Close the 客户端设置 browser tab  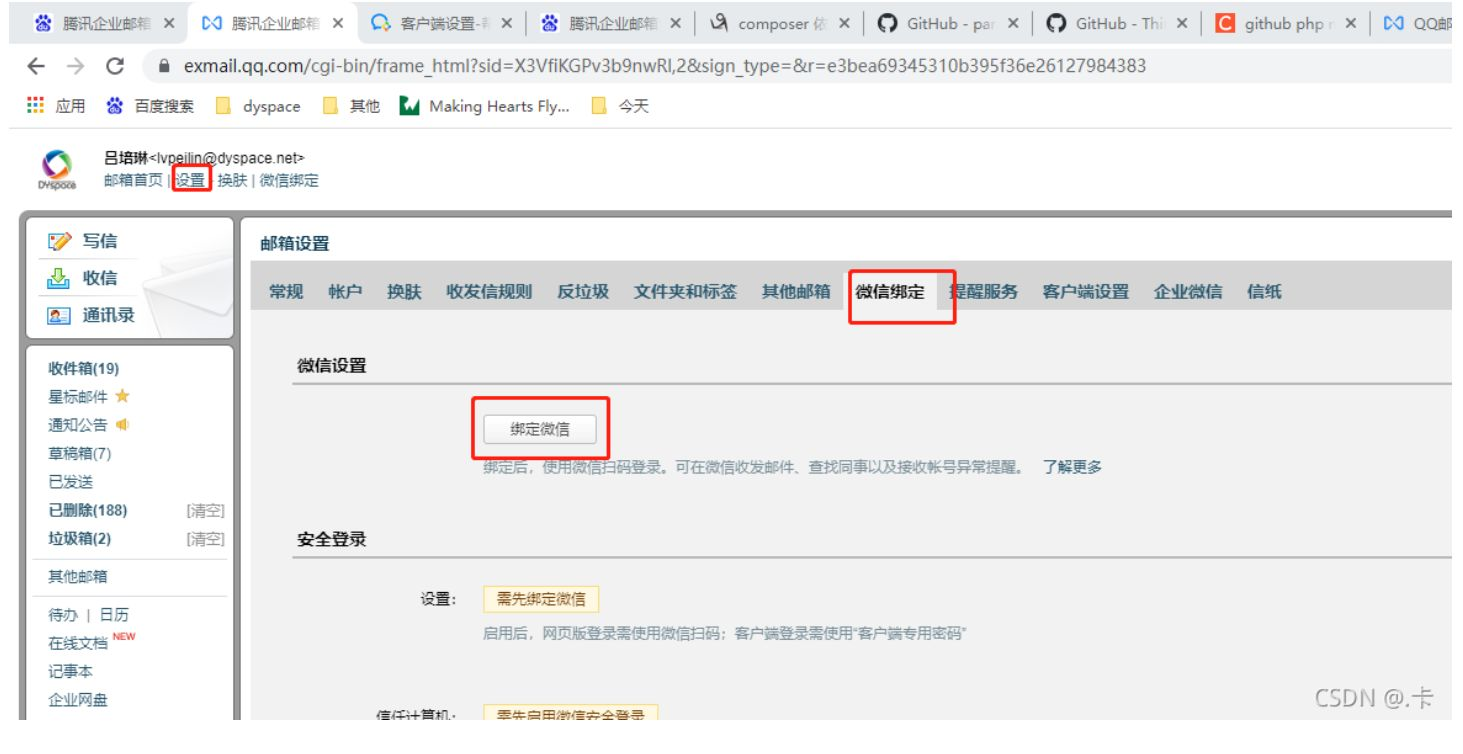click(507, 23)
